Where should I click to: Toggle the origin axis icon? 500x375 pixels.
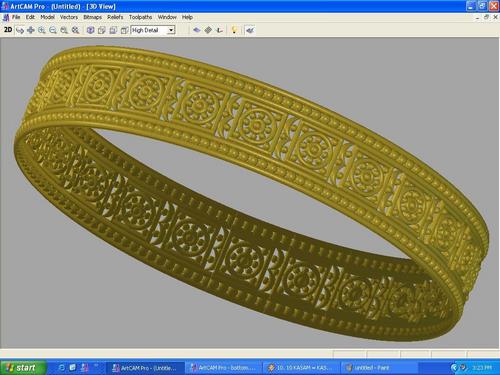(x=219, y=30)
